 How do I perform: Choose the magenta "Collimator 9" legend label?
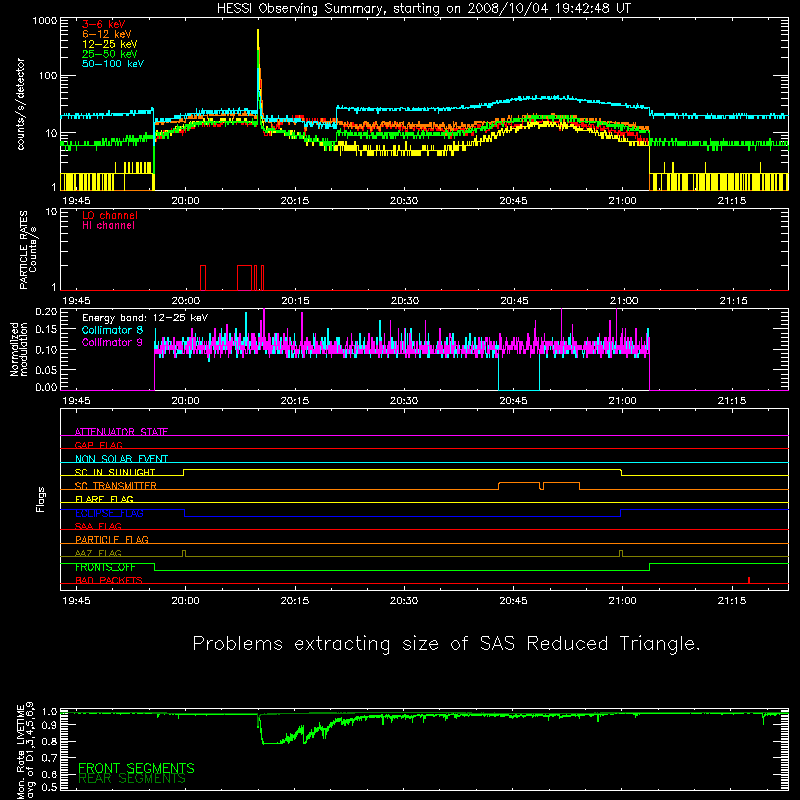pos(112,342)
